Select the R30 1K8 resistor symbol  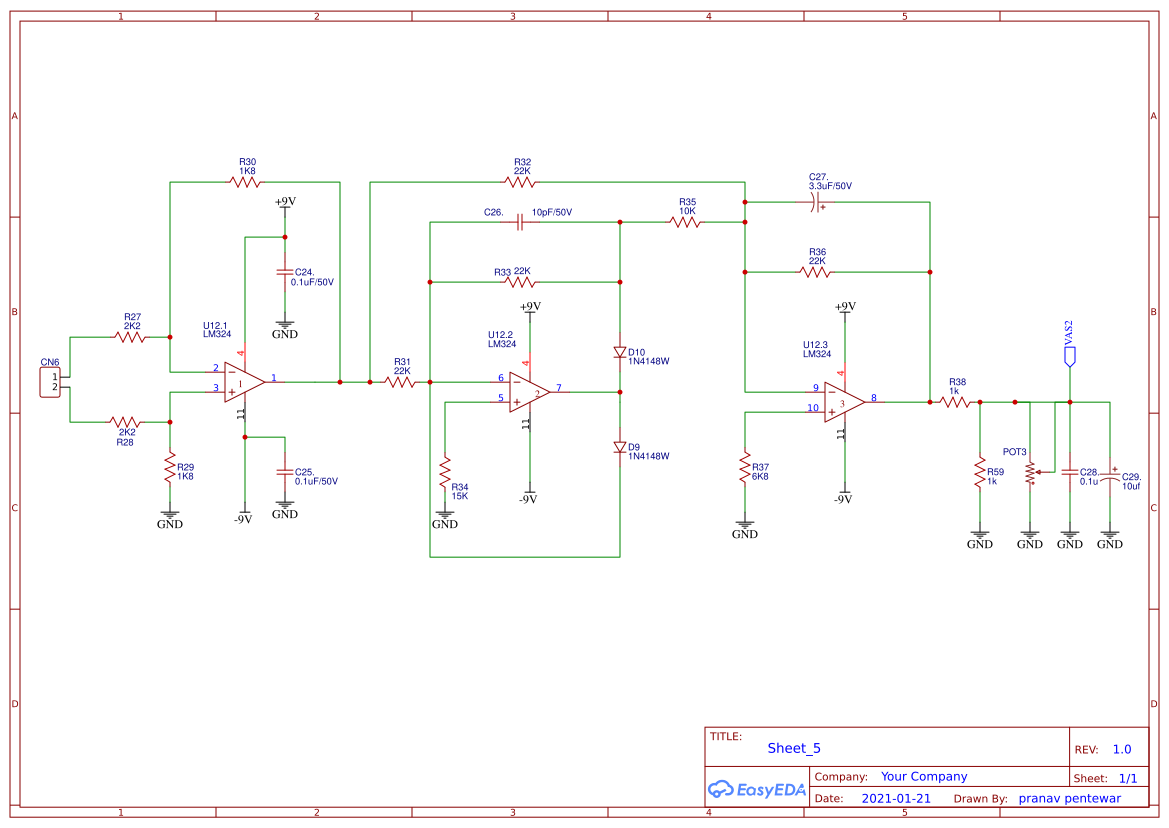click(x=245, y=182)
